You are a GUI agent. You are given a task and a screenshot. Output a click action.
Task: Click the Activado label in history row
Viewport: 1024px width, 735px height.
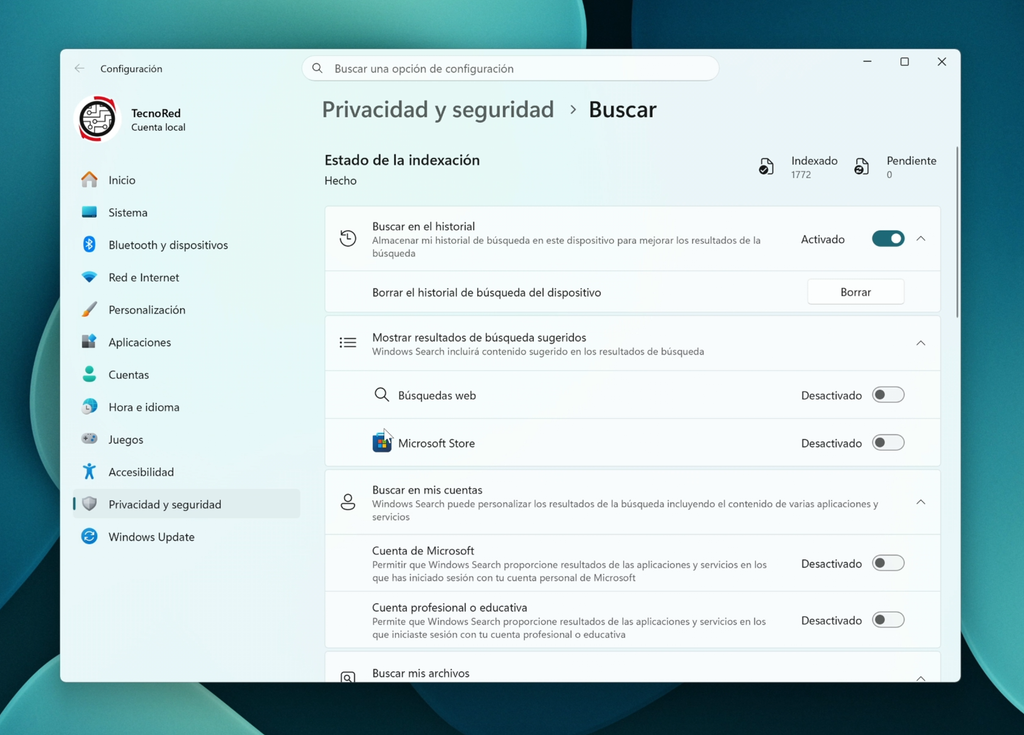coord(823,239)
